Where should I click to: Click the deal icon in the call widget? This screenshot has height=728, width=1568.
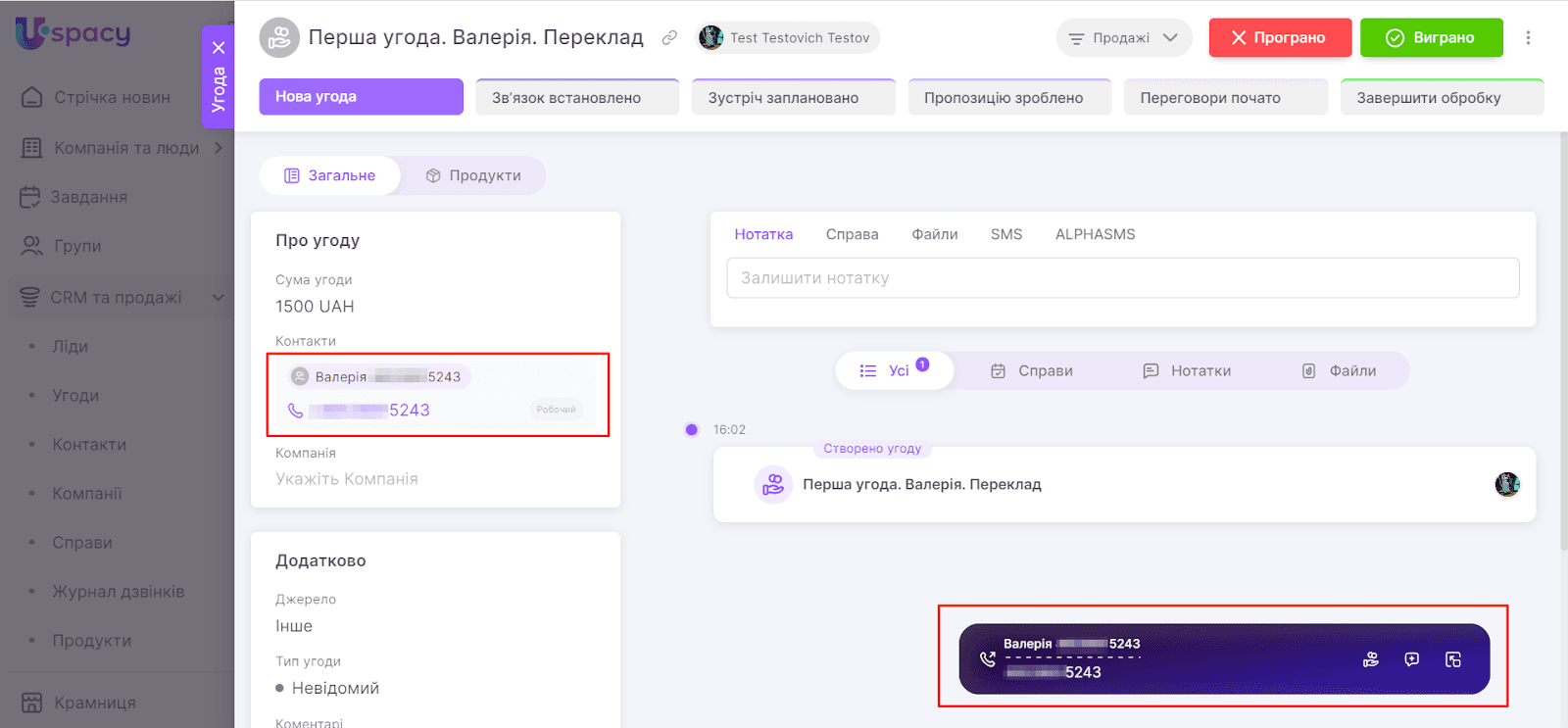tap(1371, 659)
